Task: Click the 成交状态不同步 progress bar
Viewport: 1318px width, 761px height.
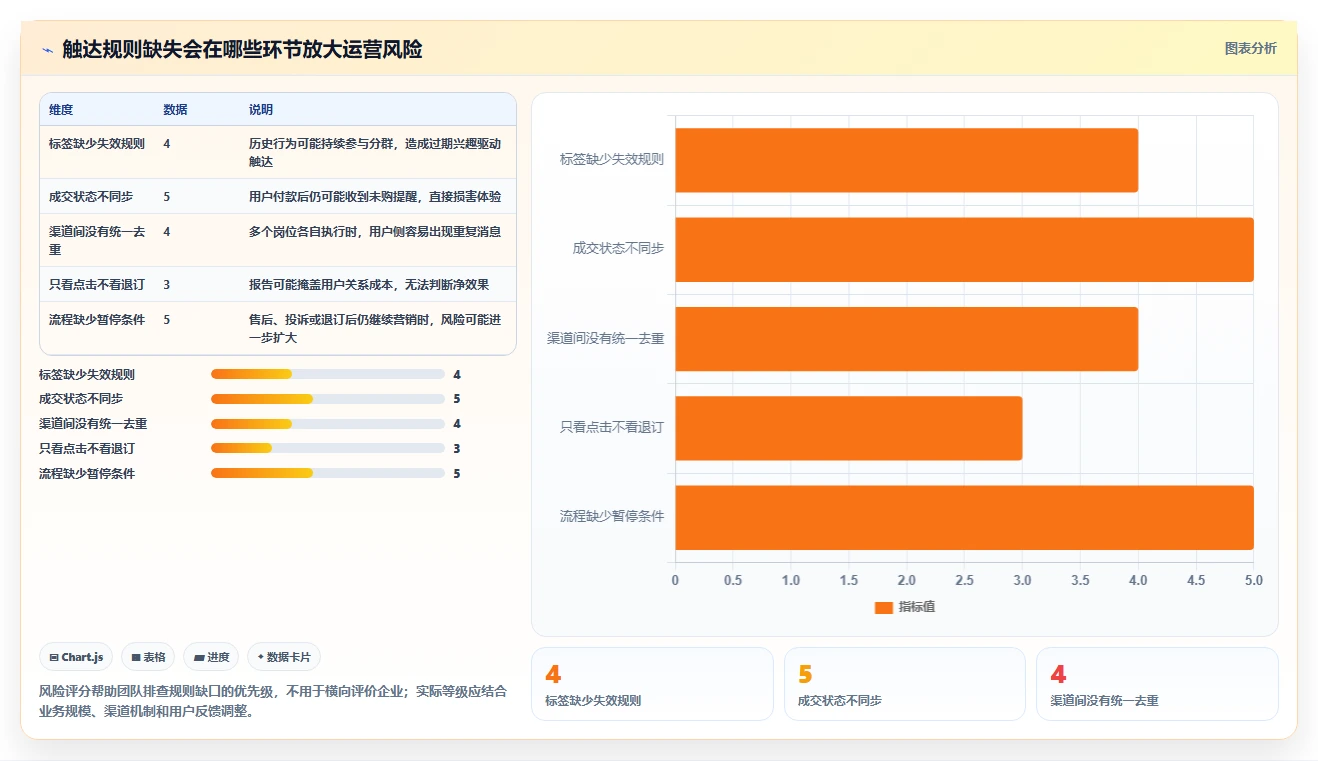Action: [328, 399]
